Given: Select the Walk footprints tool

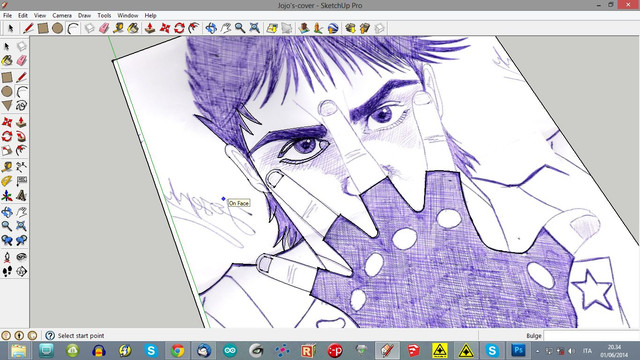Looking at the screenshot, I should coord(7,271).
